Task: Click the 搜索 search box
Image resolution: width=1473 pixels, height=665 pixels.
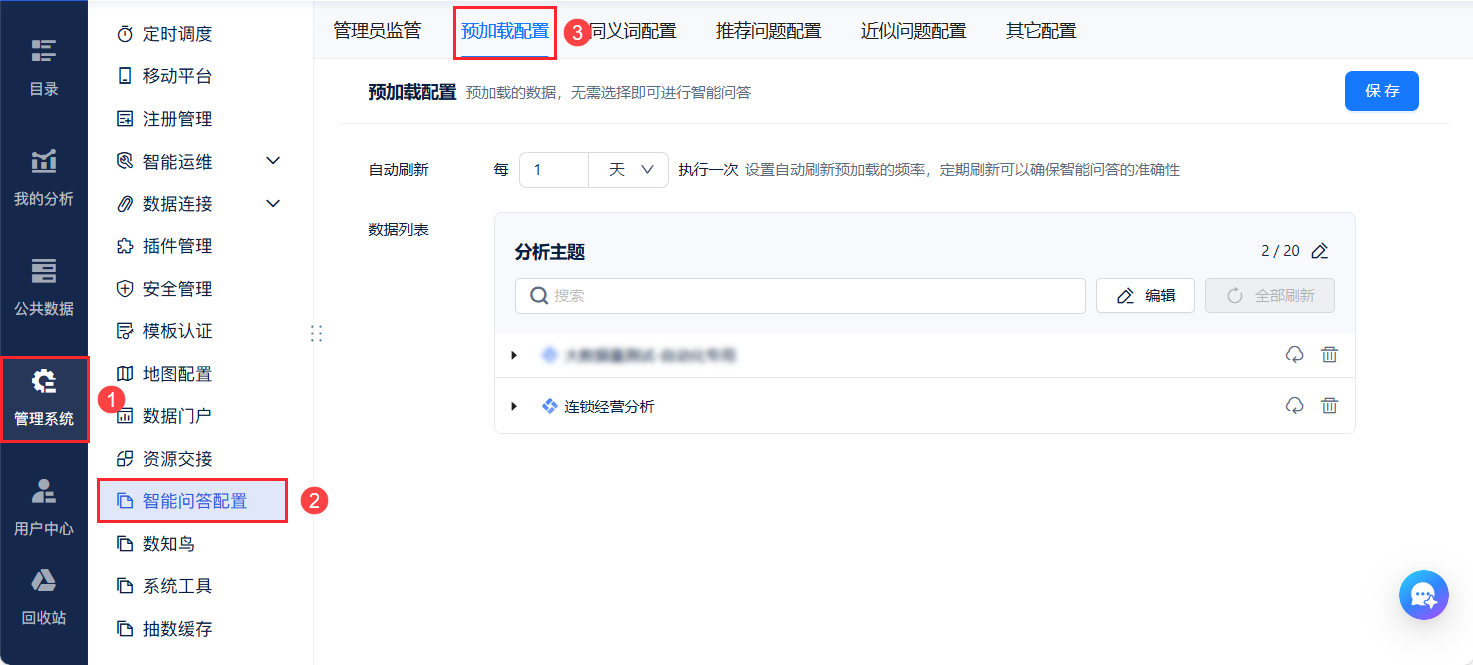Action: [x=800, y=296]
